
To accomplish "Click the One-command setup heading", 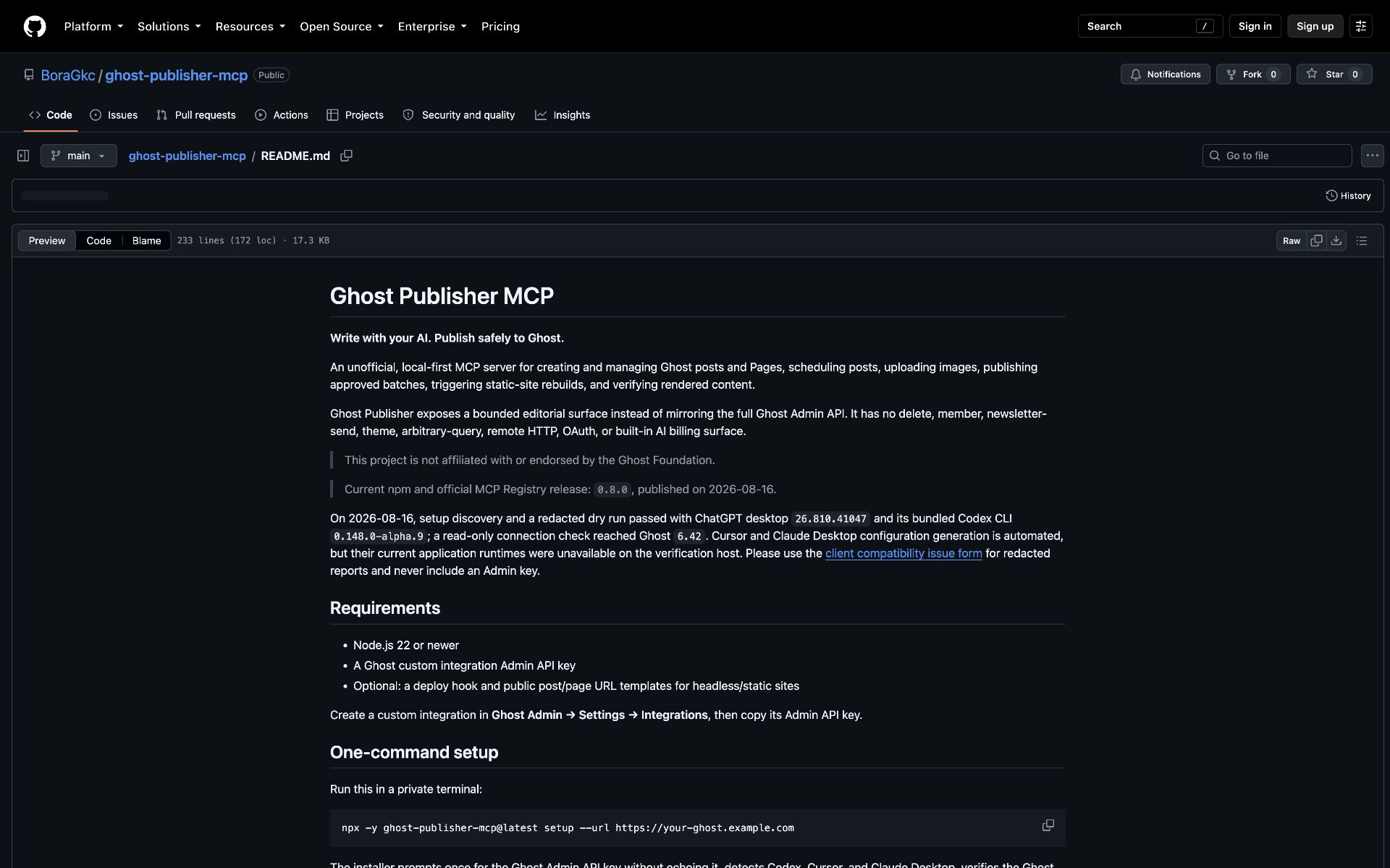I will (414, 752).
